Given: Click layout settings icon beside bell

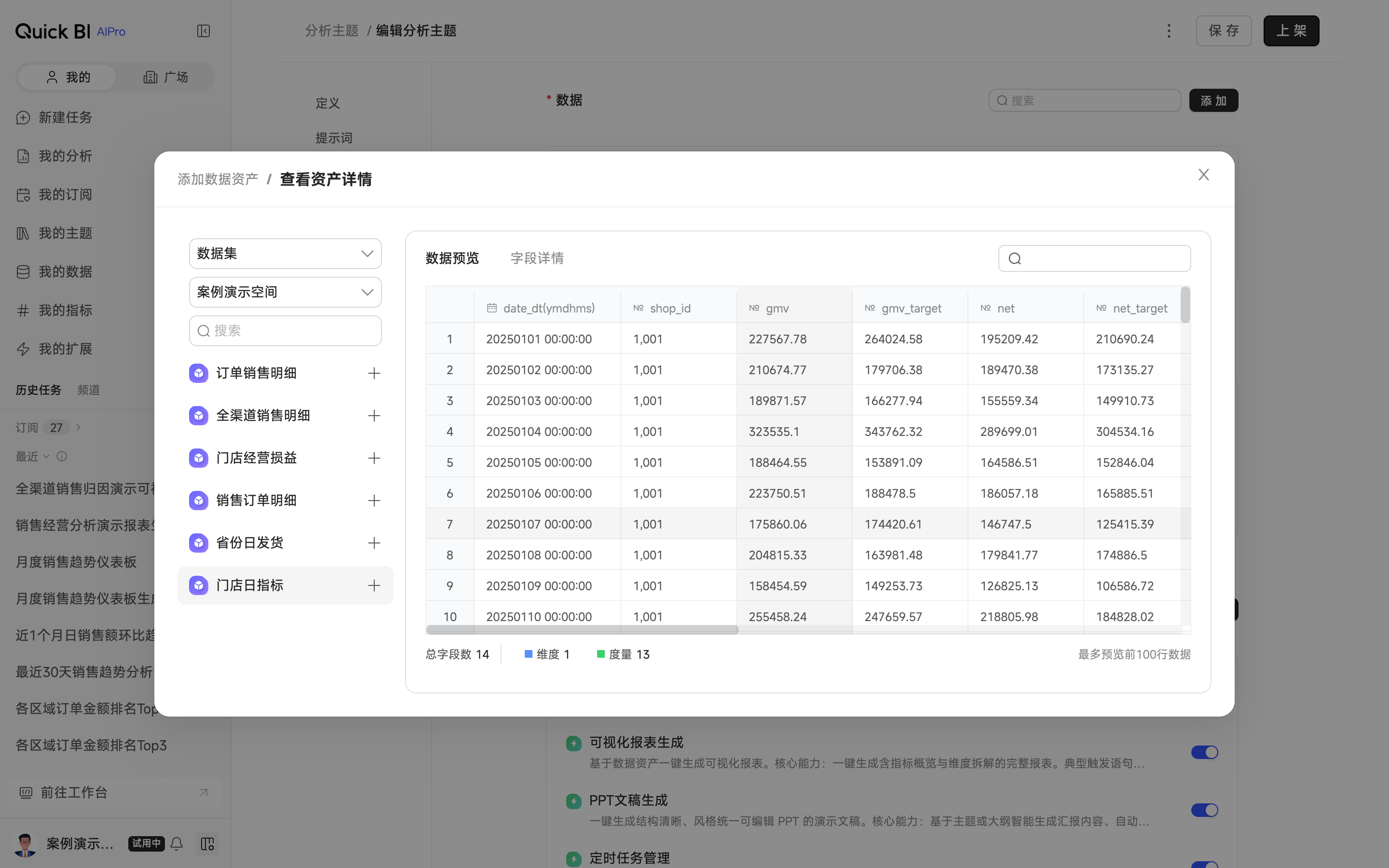Looking at the screenshot, I should [x=207, y=843].
